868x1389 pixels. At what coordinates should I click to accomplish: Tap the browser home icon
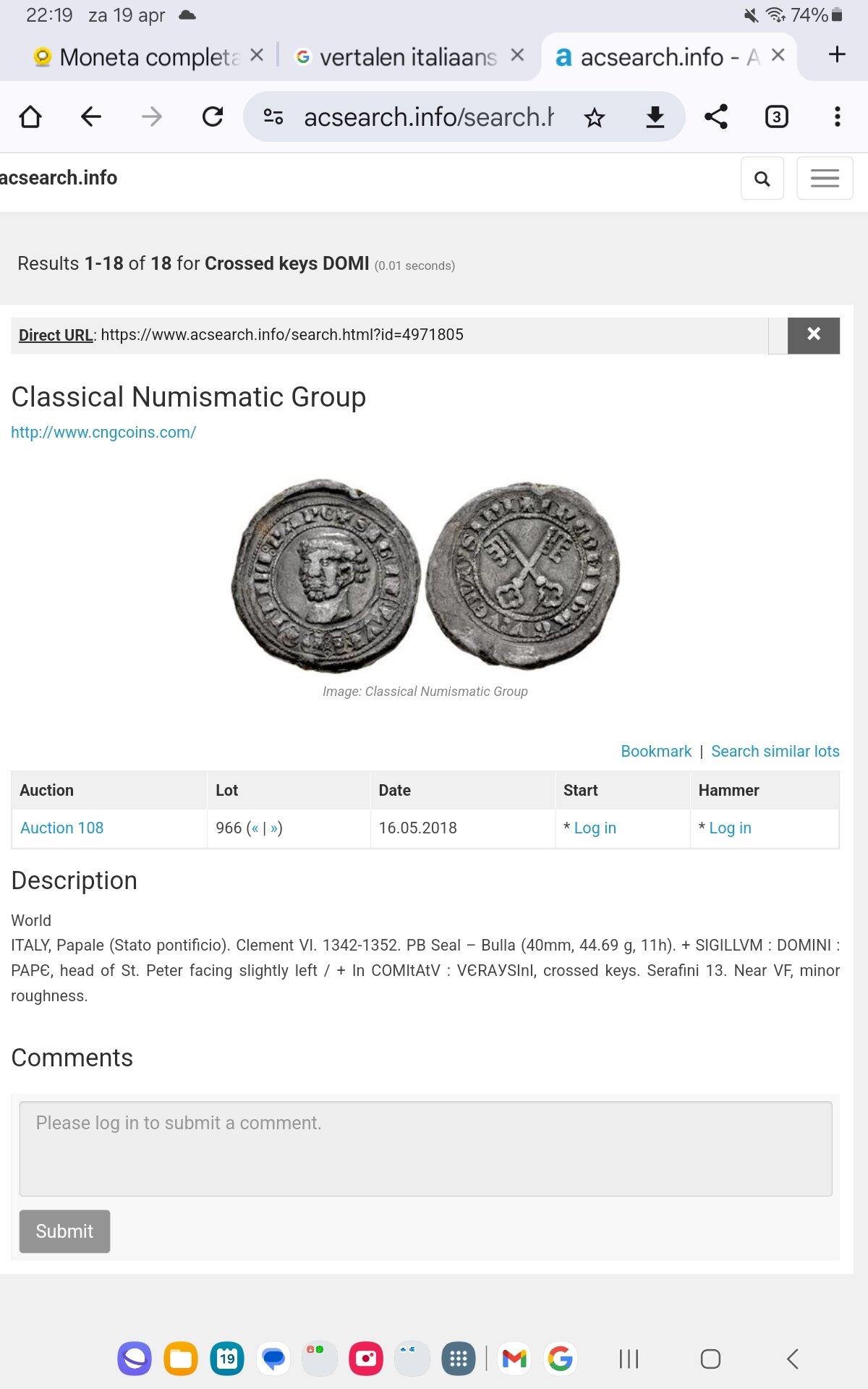coord(30,116)
